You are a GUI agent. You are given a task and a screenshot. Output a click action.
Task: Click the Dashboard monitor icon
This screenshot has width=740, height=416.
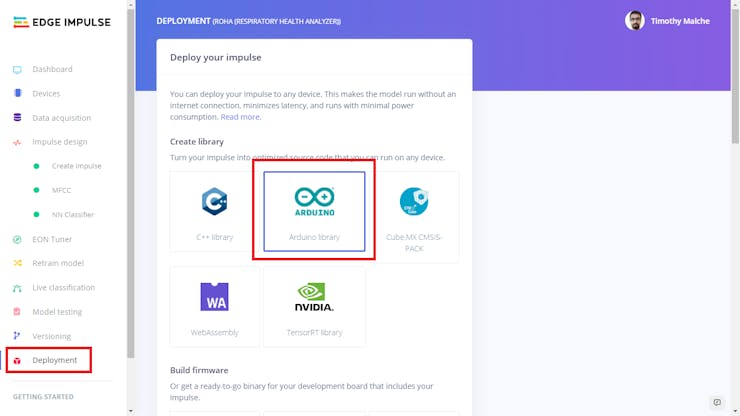pos(17,69)
